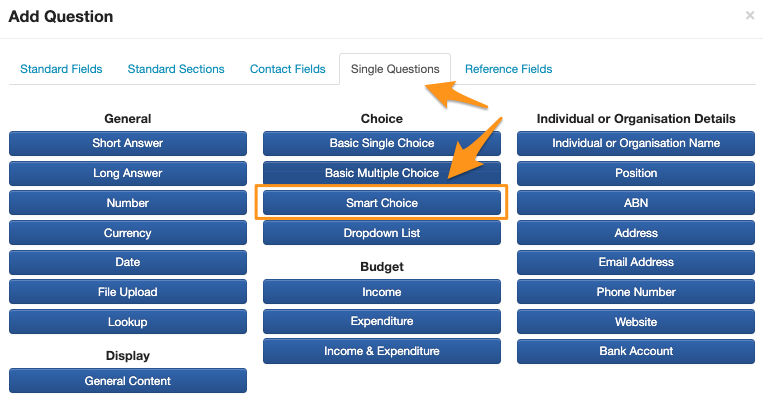This screenshot has height=400, width=763.
Task: Open the Standard Sections tab
Action: pos(176,69)
